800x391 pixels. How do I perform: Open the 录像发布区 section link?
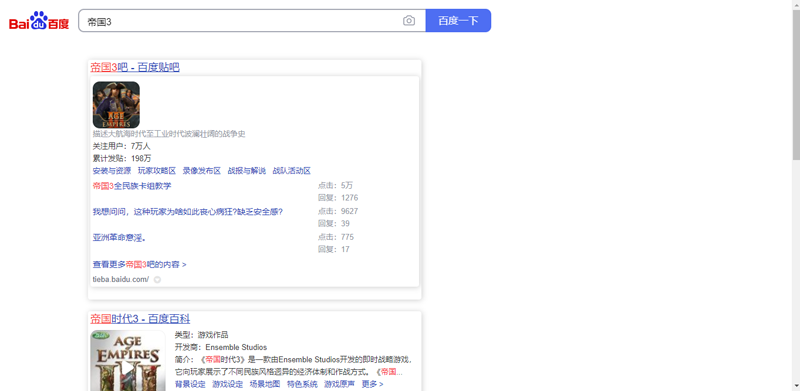coord(202,171)
